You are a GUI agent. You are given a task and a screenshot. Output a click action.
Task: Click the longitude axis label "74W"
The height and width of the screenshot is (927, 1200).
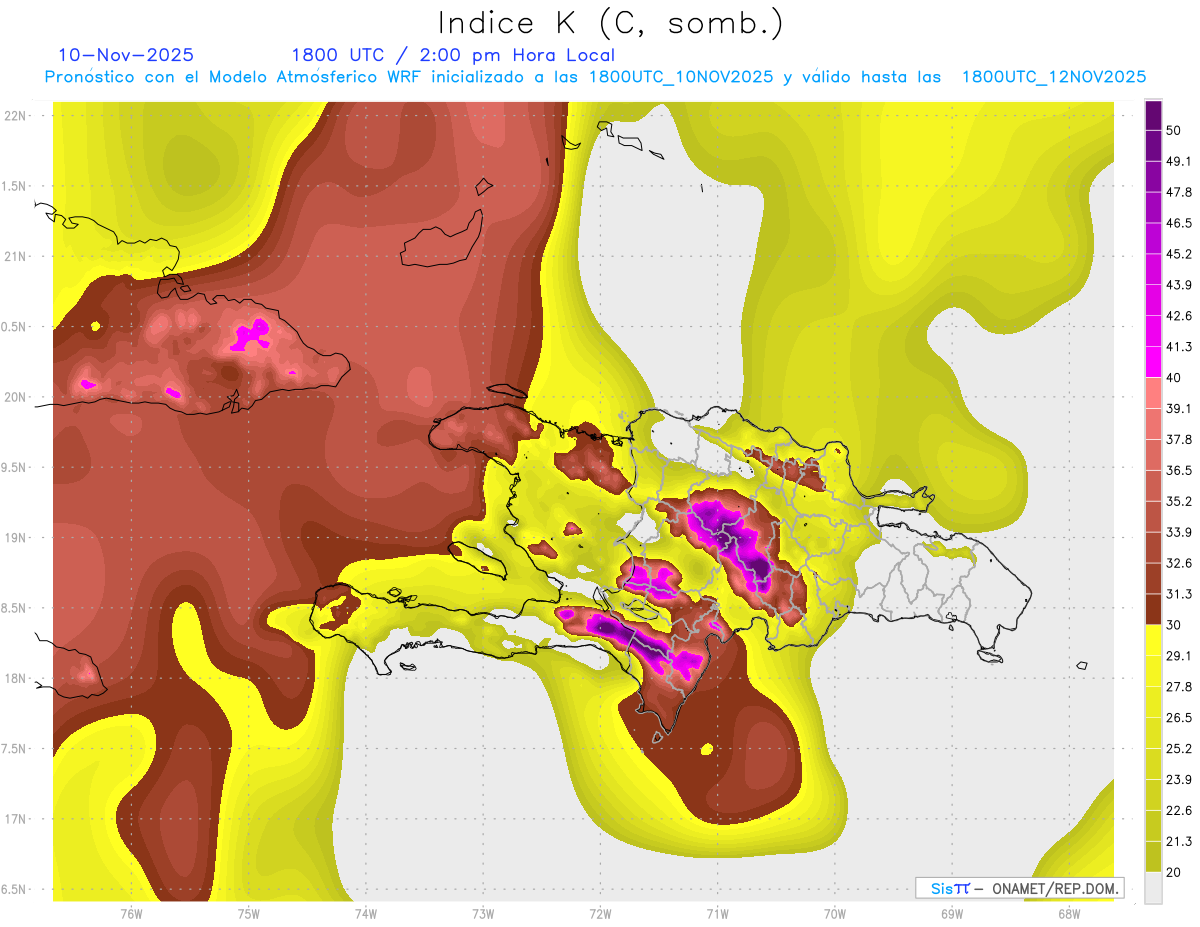[365, 913]
